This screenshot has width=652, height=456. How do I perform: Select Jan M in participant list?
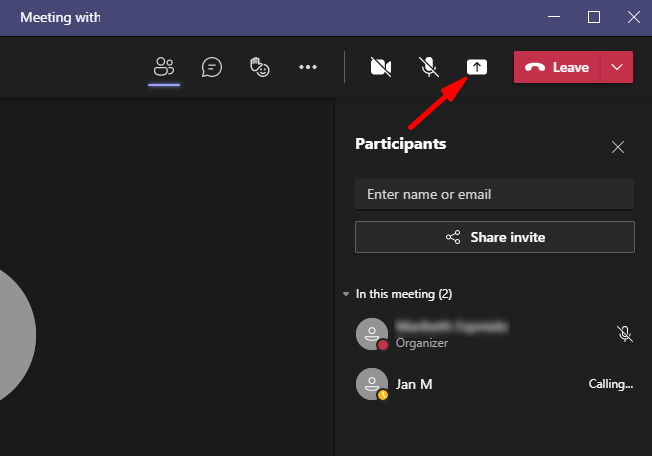tap(414, 384)
